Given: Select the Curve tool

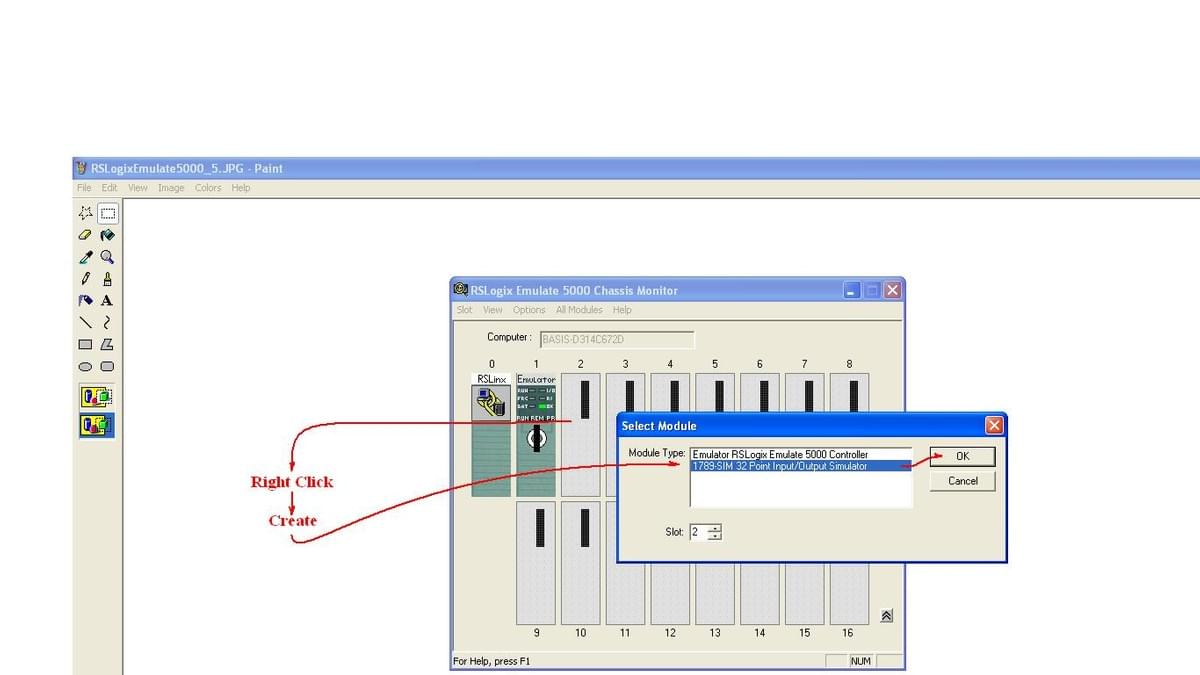Looking at the screenshot, I should 106,322.
